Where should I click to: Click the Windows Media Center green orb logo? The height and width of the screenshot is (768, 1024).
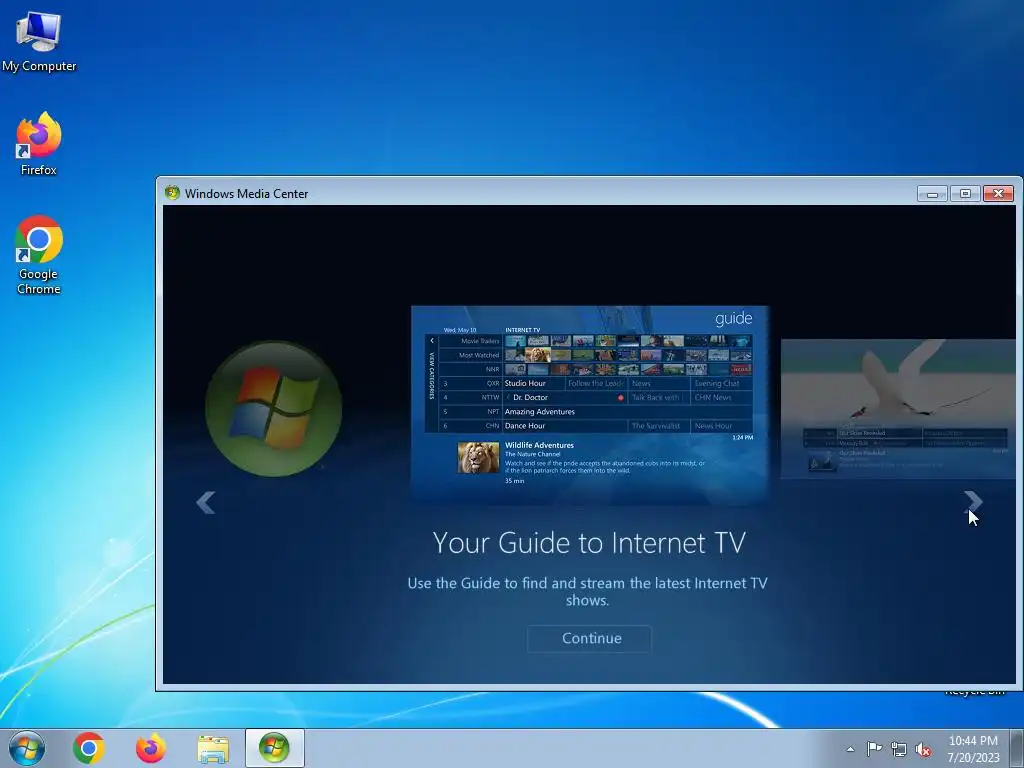(274, 409)
